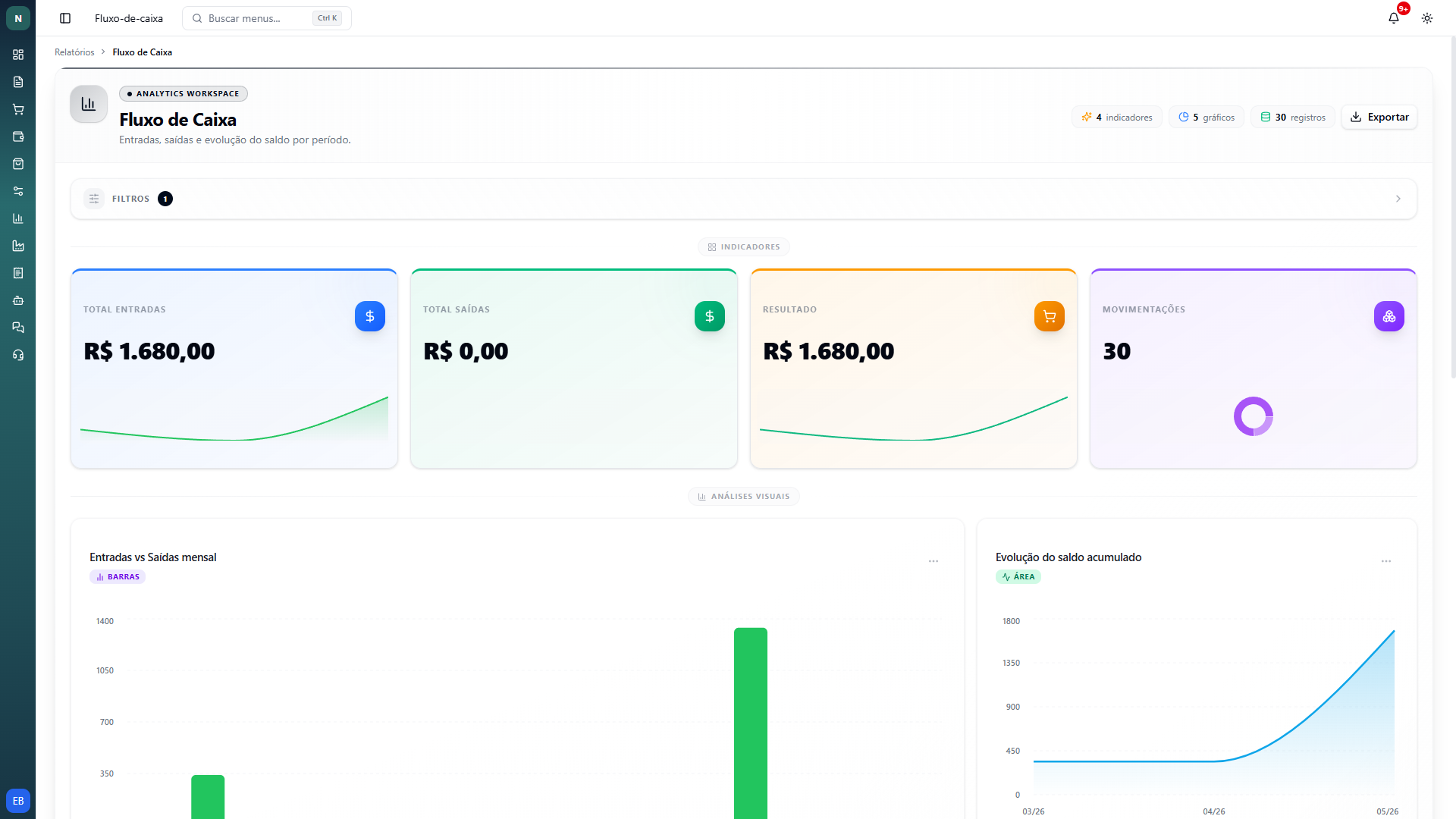Viewport: 1456px width, 819px height.
Task: Open the bar chart reports sidebar icon
Action: (x=18, y=218)
